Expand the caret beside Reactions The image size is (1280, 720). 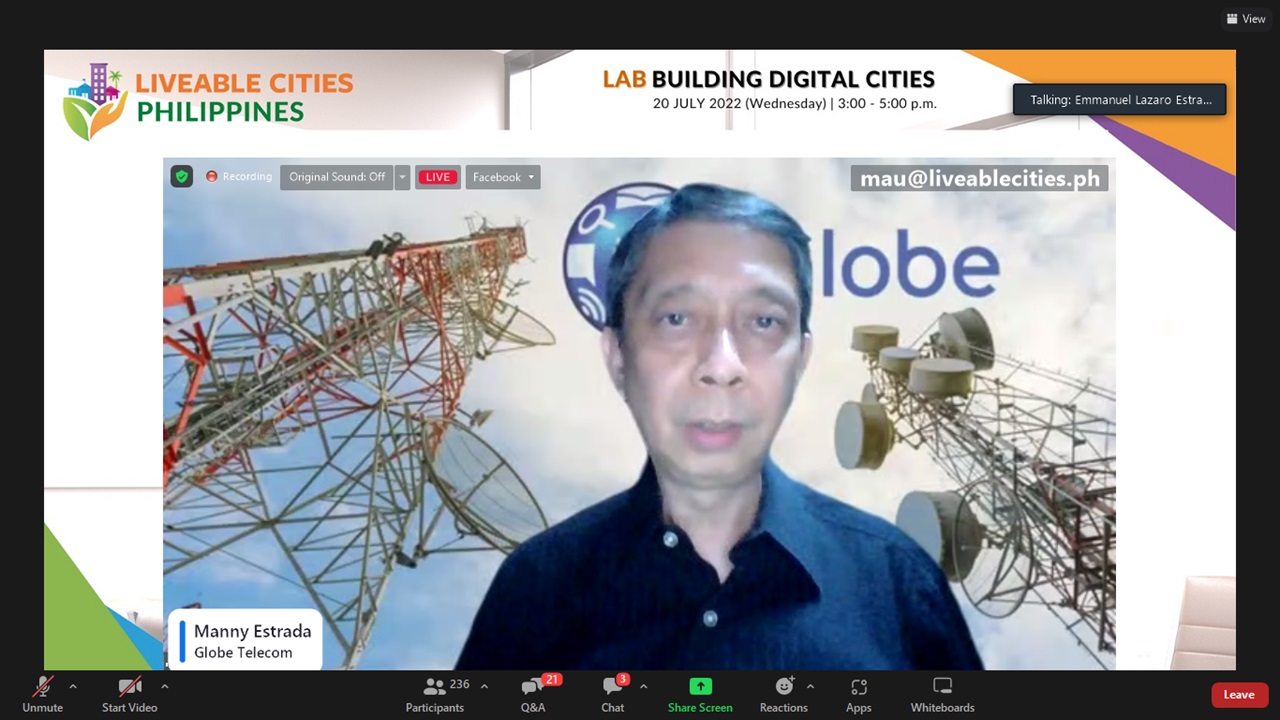click(810, 687)
